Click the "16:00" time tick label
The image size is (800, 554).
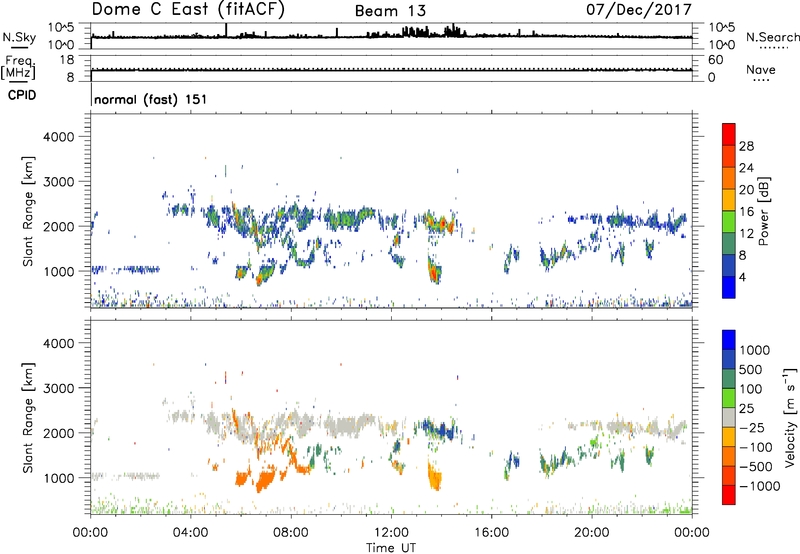click(x=491, y=533)
